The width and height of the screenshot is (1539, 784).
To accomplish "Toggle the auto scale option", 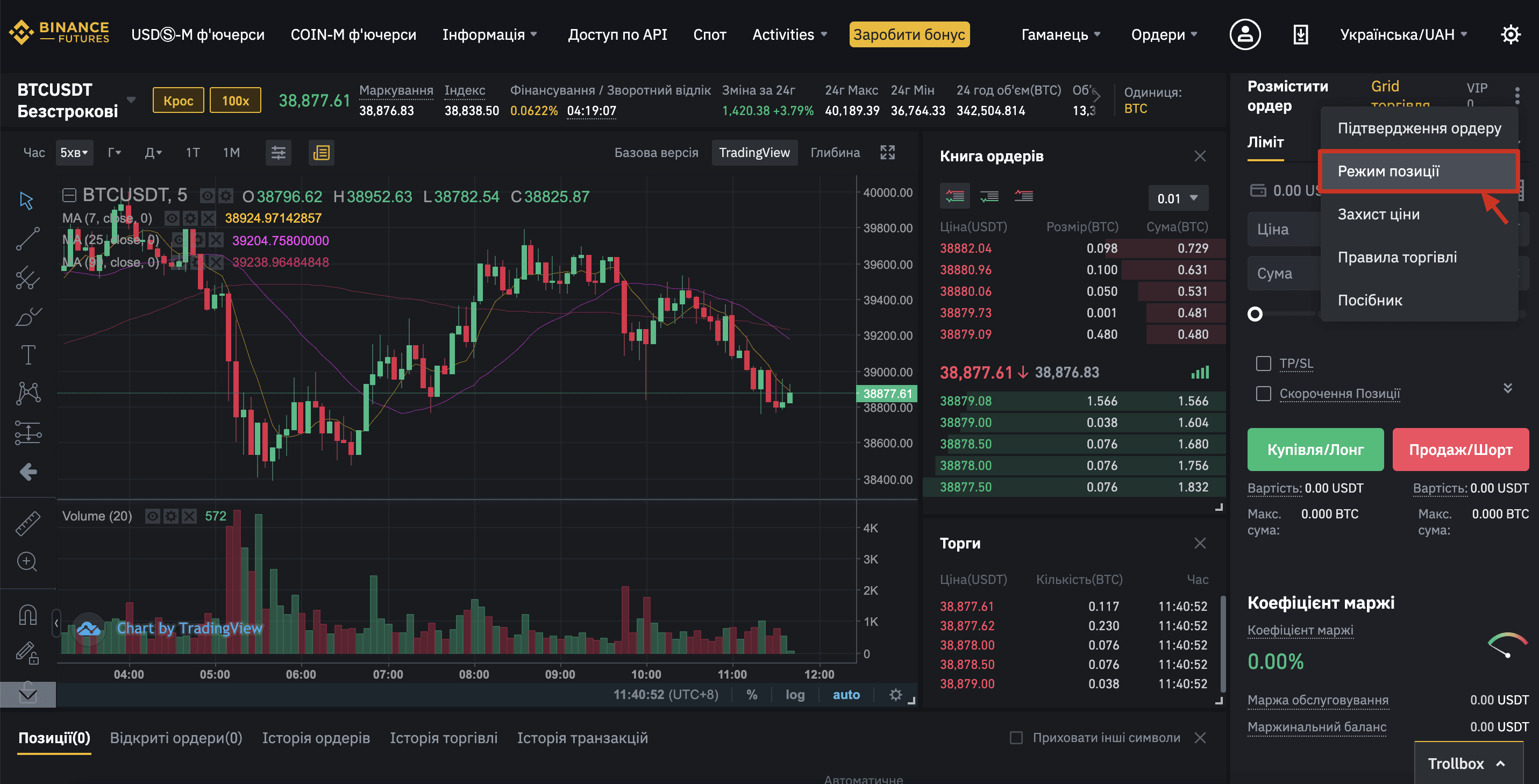I will (846, 695).
